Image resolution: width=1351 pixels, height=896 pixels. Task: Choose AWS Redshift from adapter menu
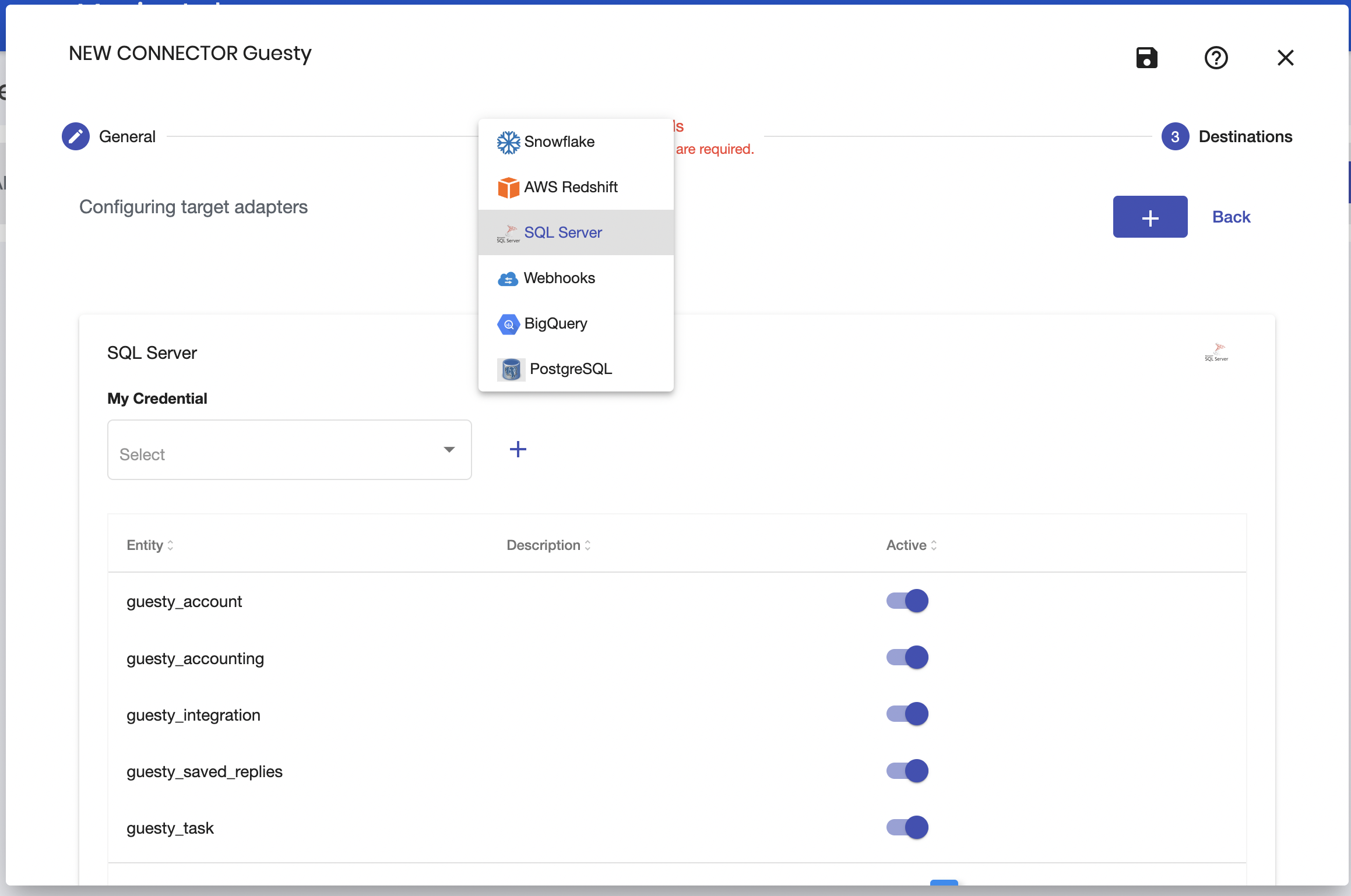coord(576,187)
